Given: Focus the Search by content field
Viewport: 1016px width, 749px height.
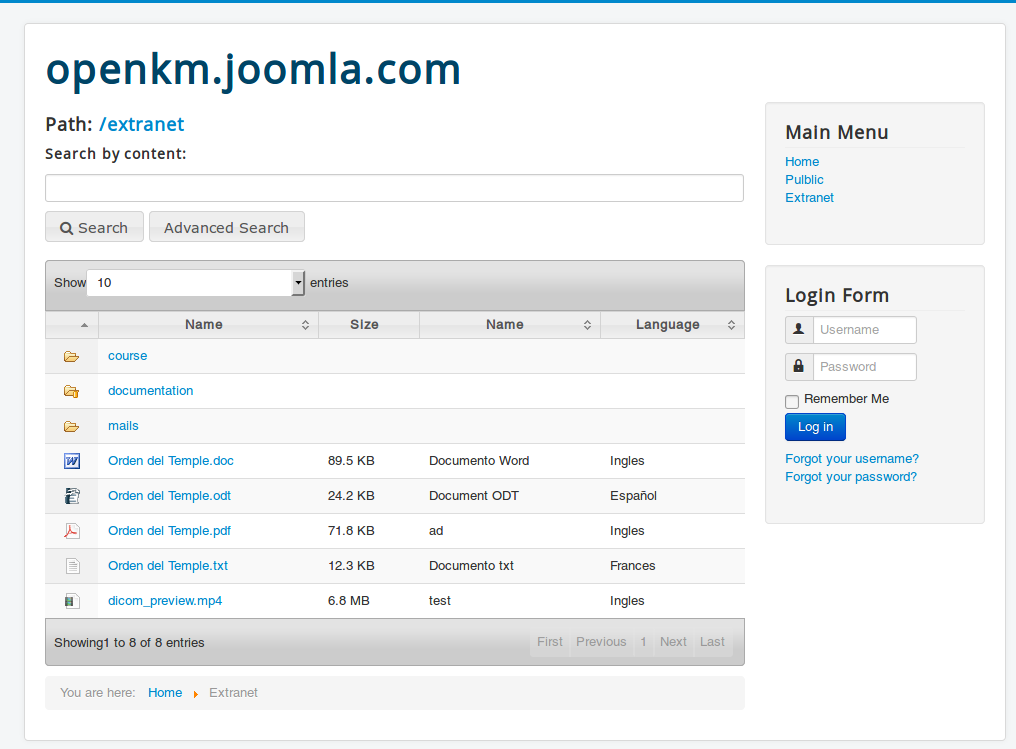Looking at the screenshot, I should point(395,188).
